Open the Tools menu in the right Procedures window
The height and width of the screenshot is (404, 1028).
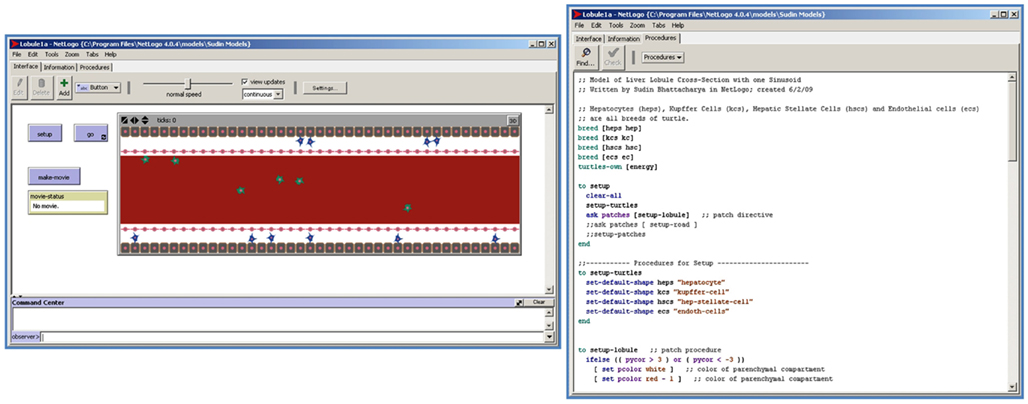616,25
